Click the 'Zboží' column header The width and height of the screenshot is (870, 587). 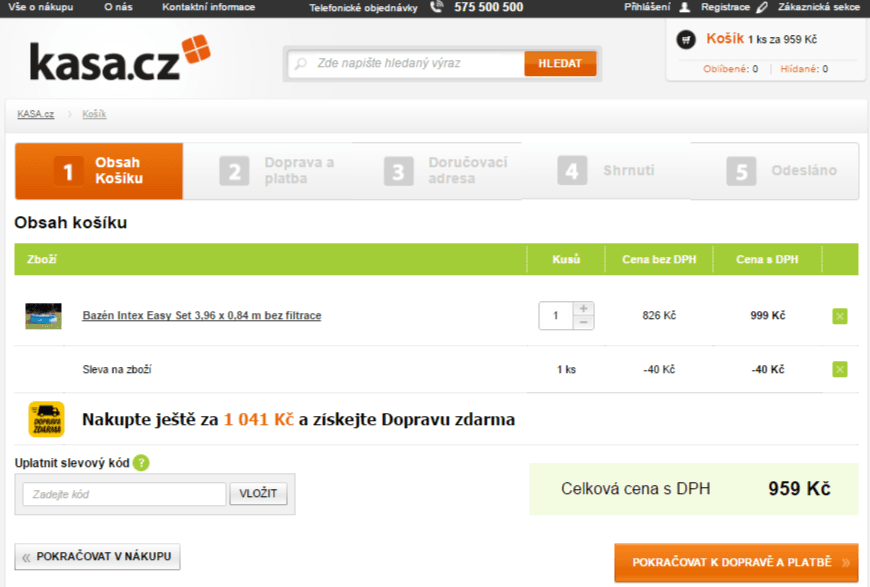[x=42, y=260]
